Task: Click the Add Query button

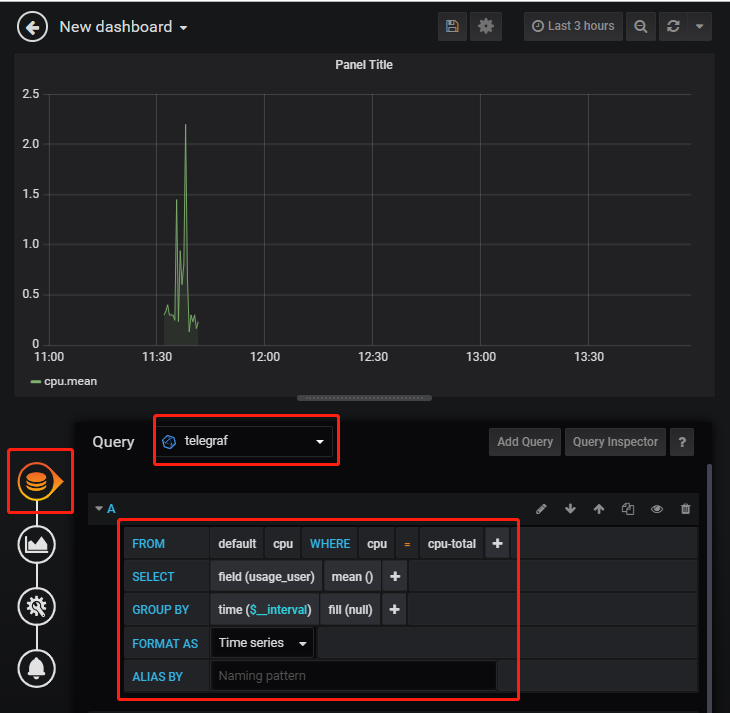Action: click(x=525, y=441)
